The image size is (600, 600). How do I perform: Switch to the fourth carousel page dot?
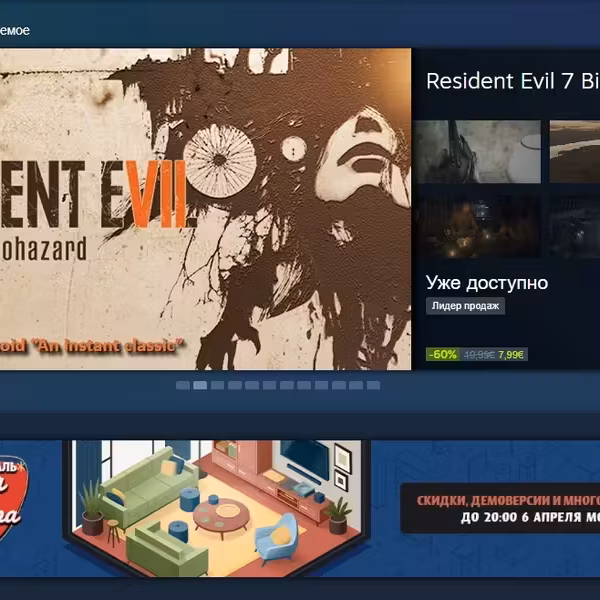tap(235, 385)
